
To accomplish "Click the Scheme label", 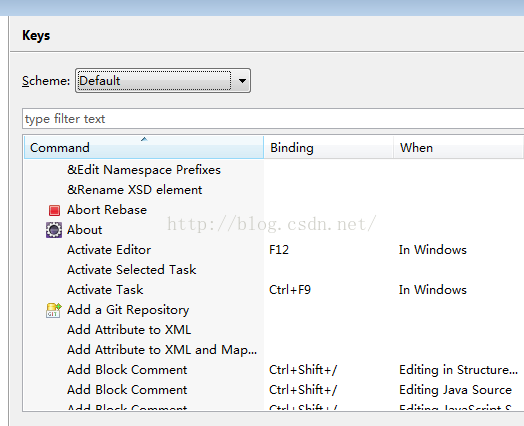I will coord(46,81).
